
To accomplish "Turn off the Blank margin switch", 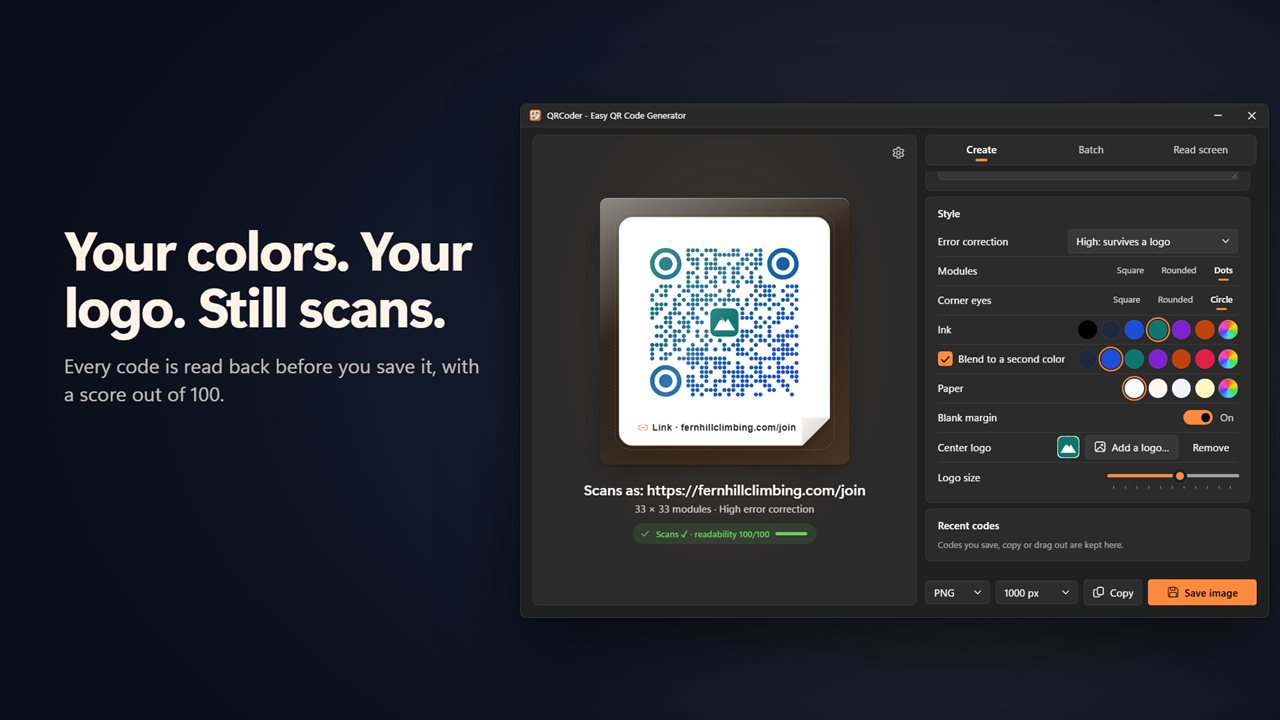I will [1198, 418].
